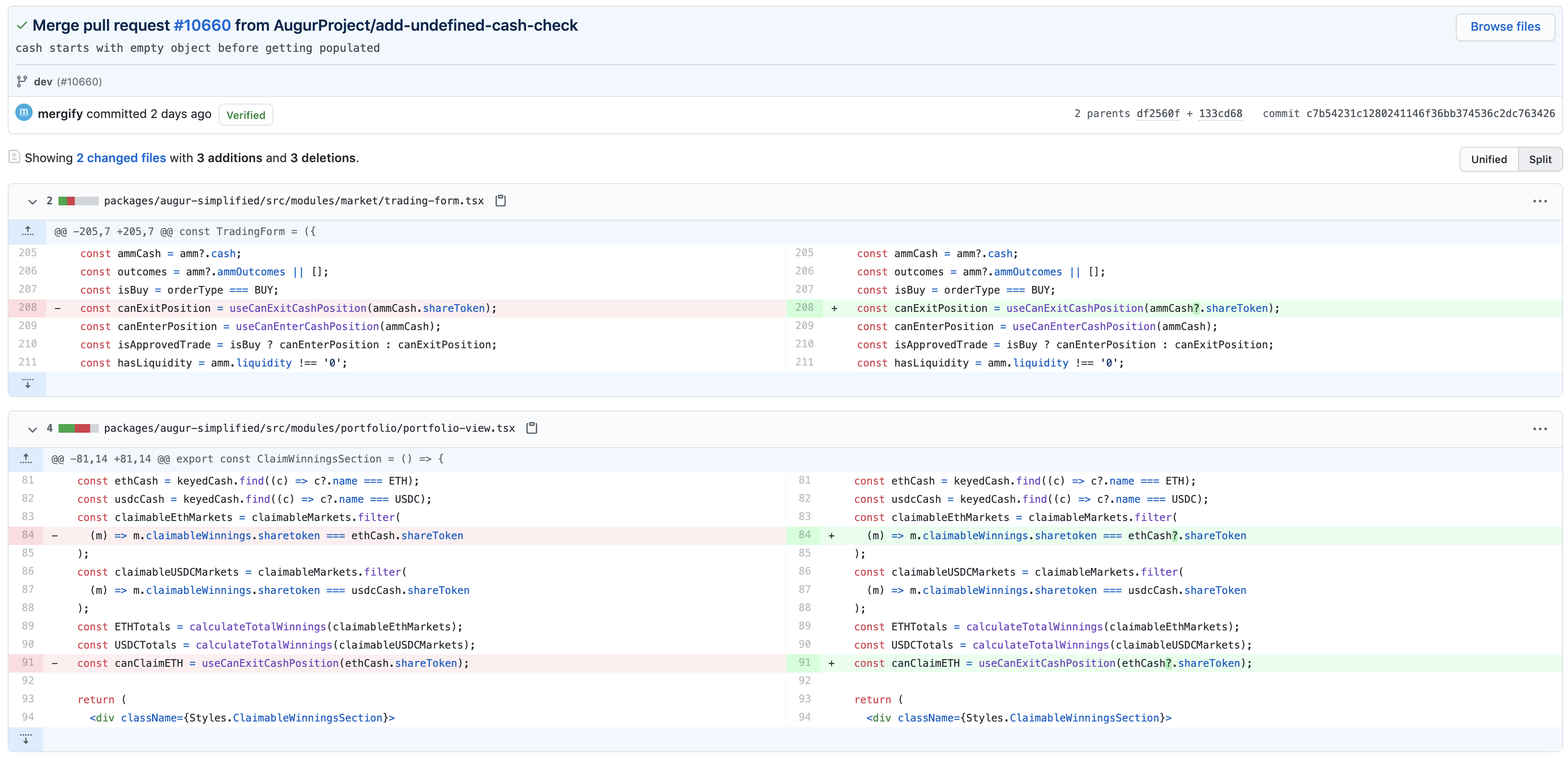Expand up above portfolio-view hunk
1568x757 pixels.
click(26, 459)
